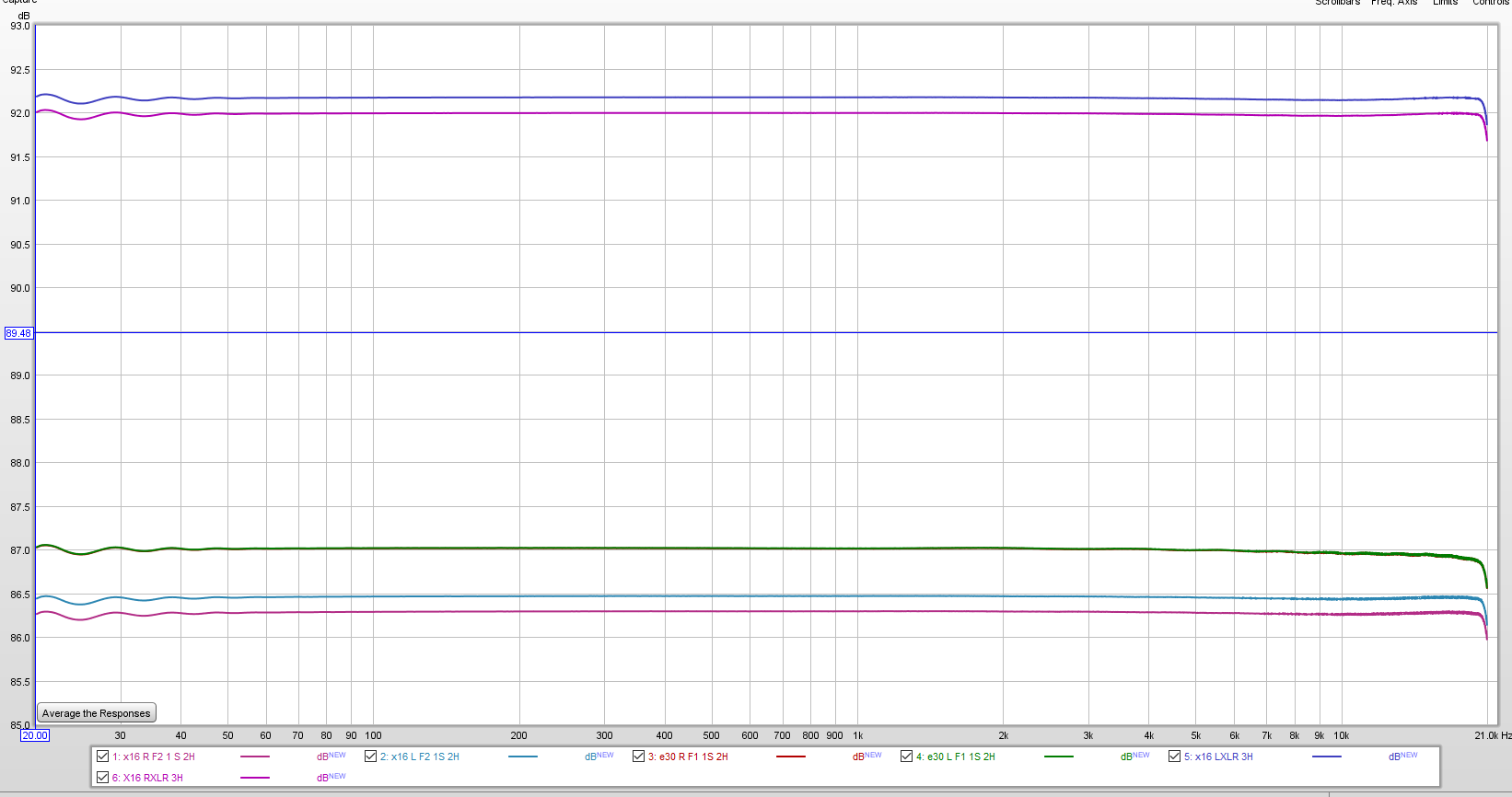Open the Freq. Axis option at top
Screen dimensions: 1512x797
point(1394,3)
